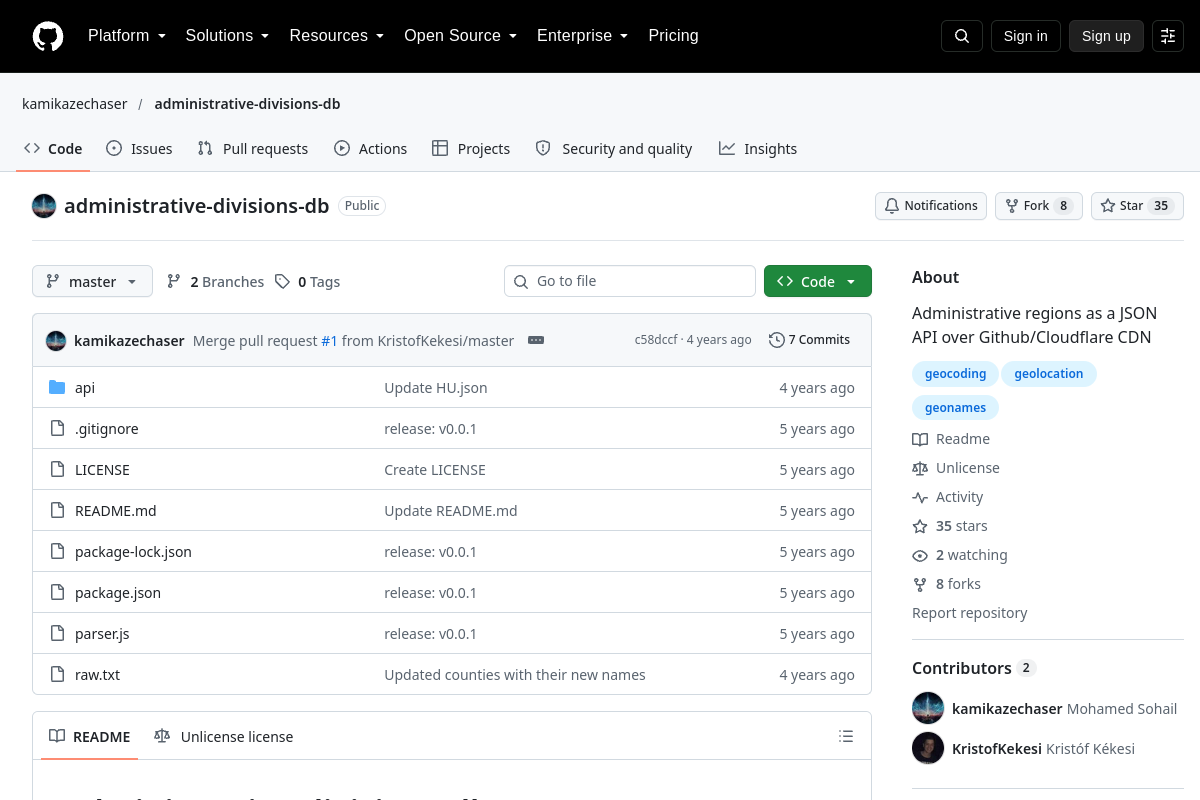1200x800 pixels.
Task: Click the .gitignore file icon
Action: 57,429
